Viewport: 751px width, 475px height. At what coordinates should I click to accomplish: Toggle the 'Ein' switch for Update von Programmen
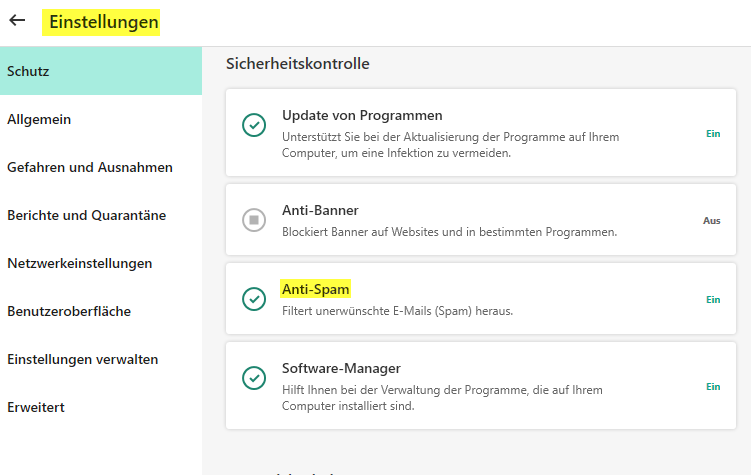point(713,133)
